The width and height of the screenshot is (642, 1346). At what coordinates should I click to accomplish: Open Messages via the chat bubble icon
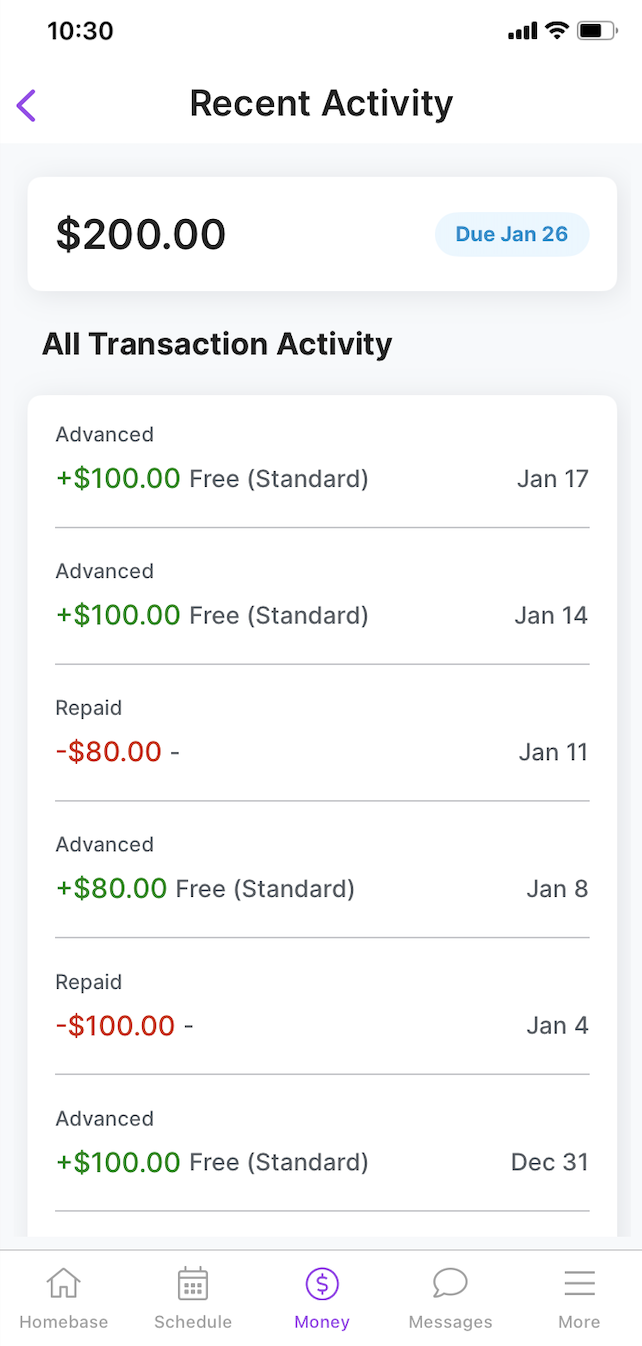tap(450, 1283)
